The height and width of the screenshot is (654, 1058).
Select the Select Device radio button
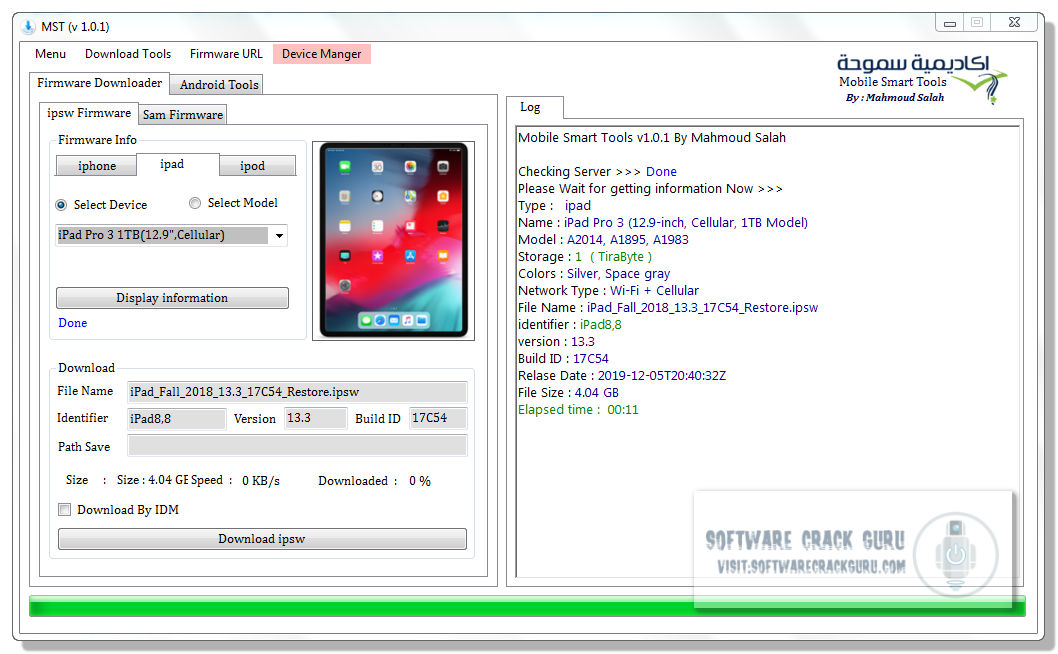click(61, 205)
